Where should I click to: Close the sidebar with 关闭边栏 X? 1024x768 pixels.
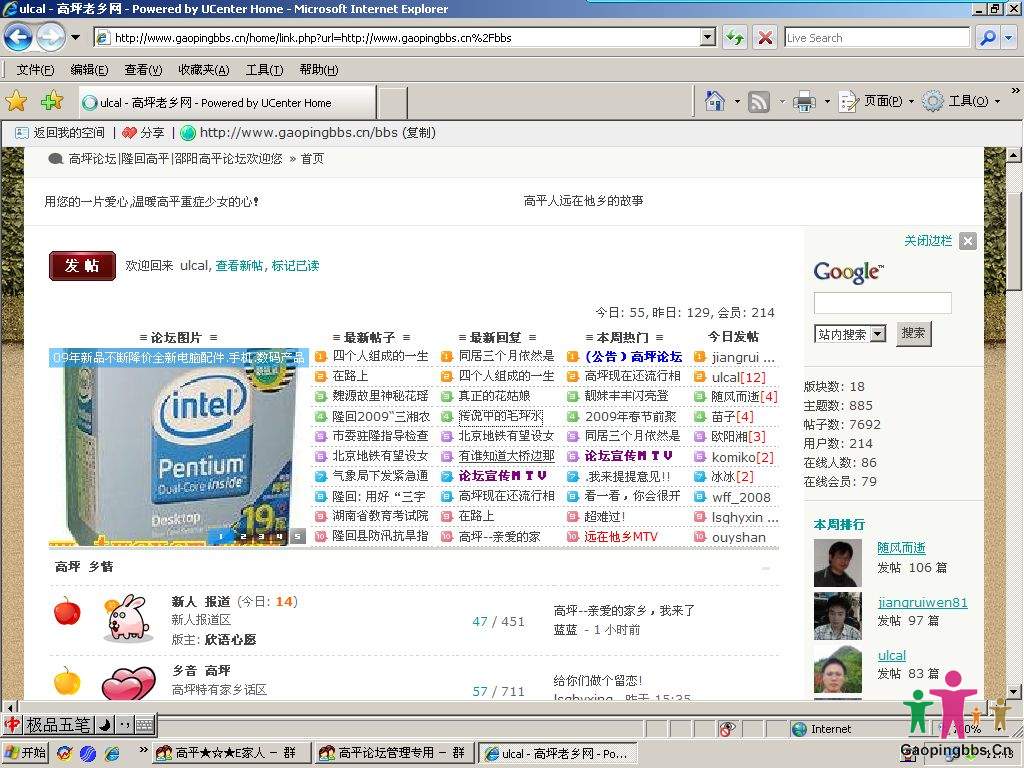[x=967, y=241]
